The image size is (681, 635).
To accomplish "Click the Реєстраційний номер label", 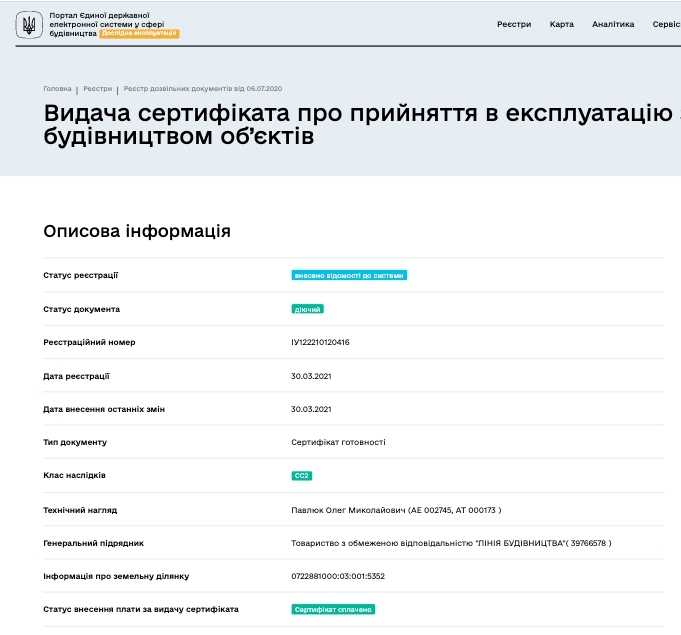I will tap(89, 342).
